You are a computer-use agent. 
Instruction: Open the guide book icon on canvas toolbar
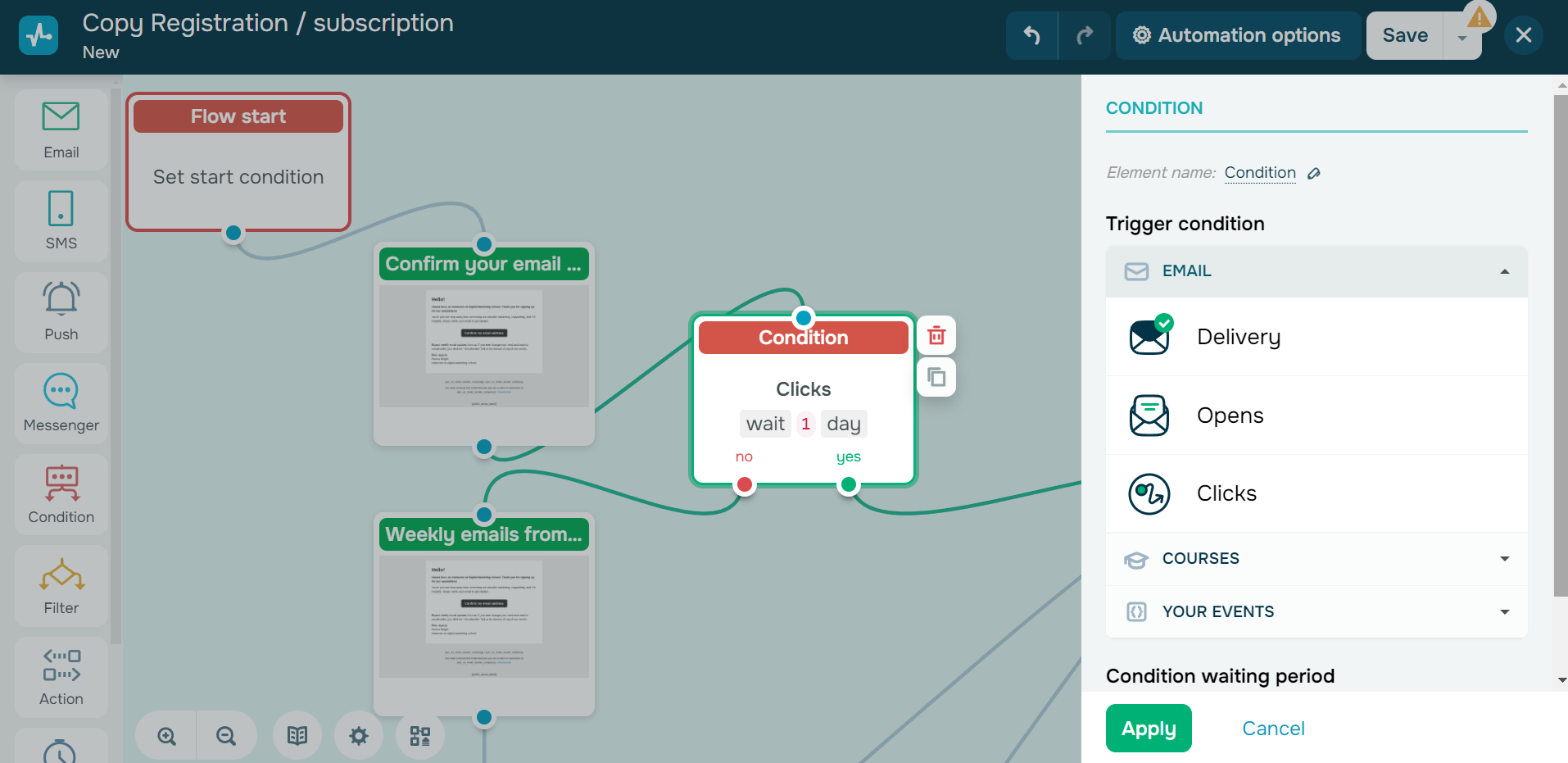297,736
